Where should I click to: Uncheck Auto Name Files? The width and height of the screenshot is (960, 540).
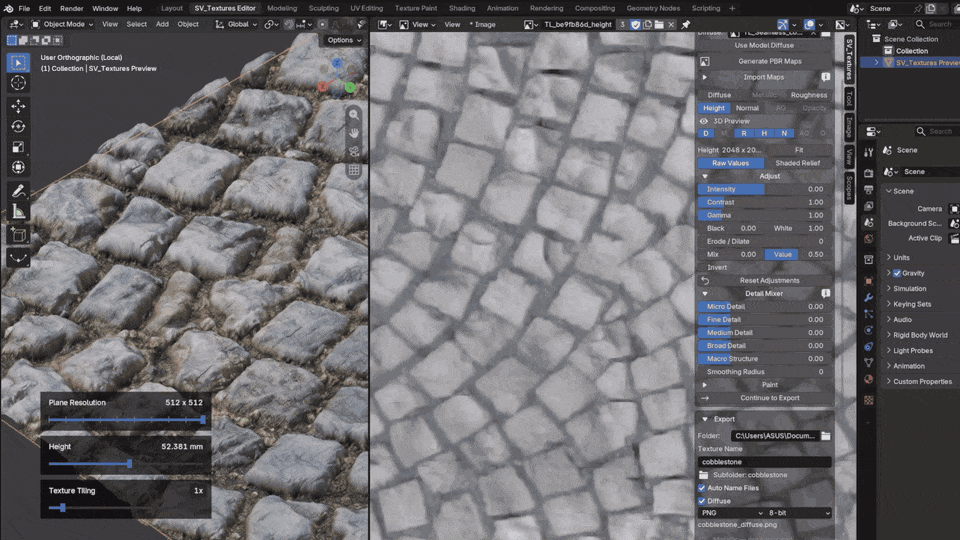tap(702, 488)
